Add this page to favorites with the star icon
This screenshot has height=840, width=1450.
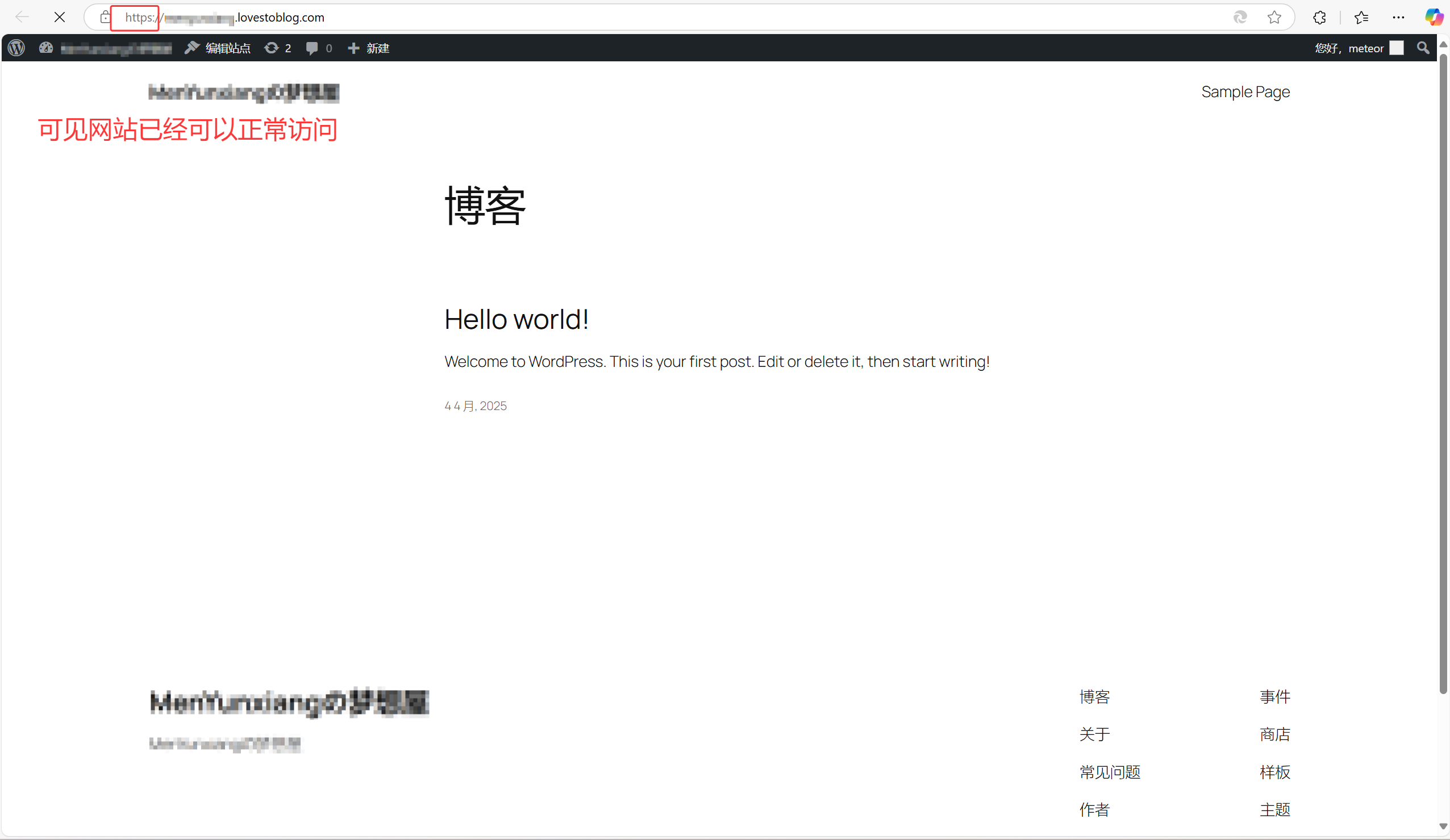(x=1274, y=17)
